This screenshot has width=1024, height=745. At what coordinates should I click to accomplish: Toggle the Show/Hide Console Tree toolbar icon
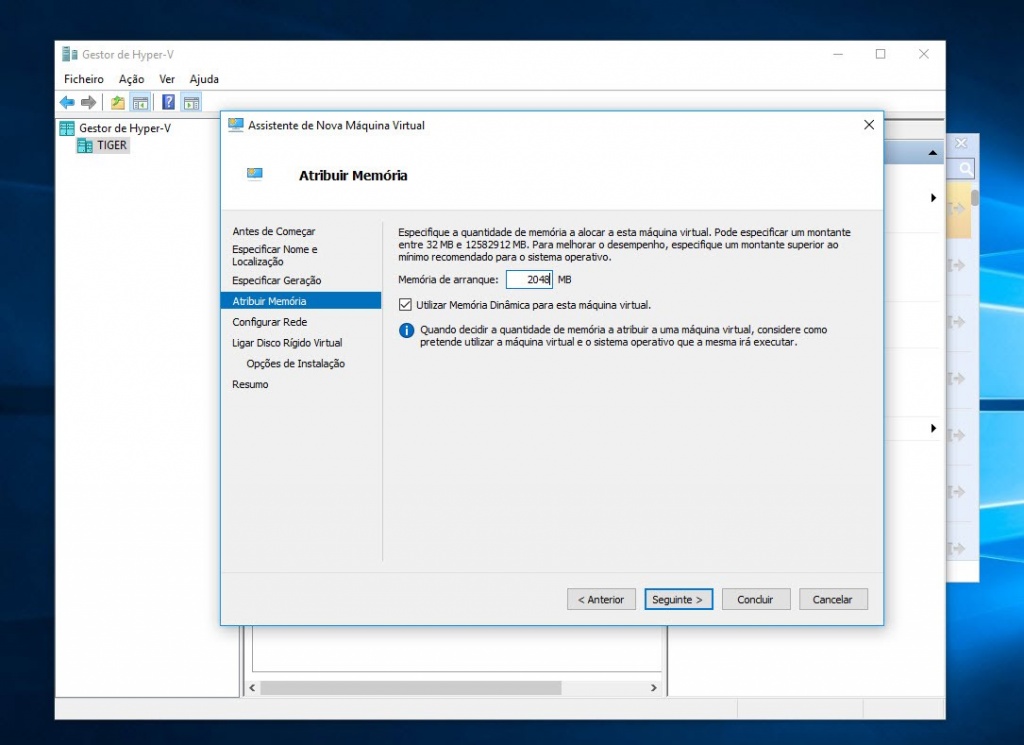point(141,101)
